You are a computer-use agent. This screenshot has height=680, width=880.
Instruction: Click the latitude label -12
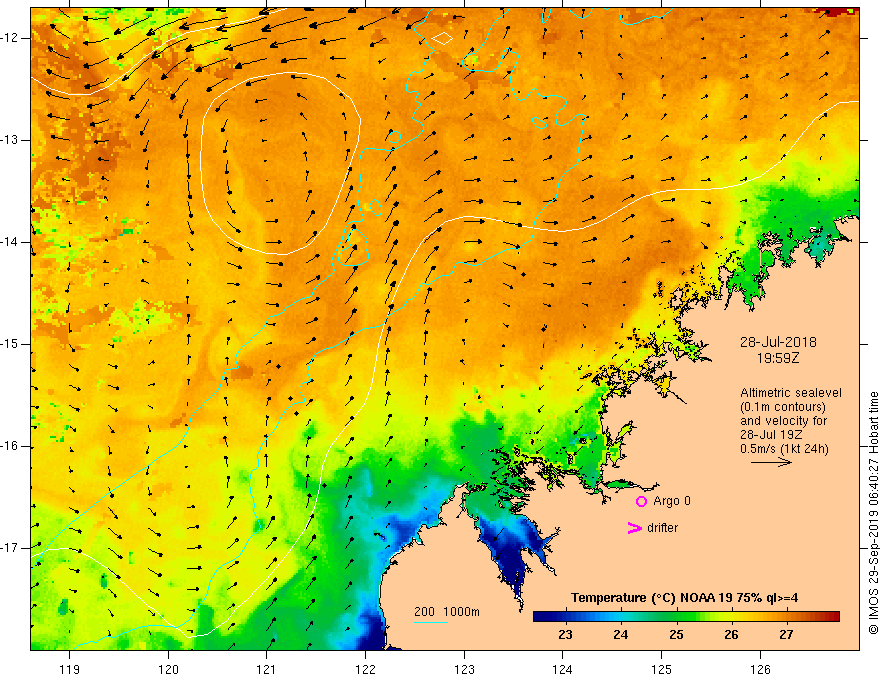[10, 38]
